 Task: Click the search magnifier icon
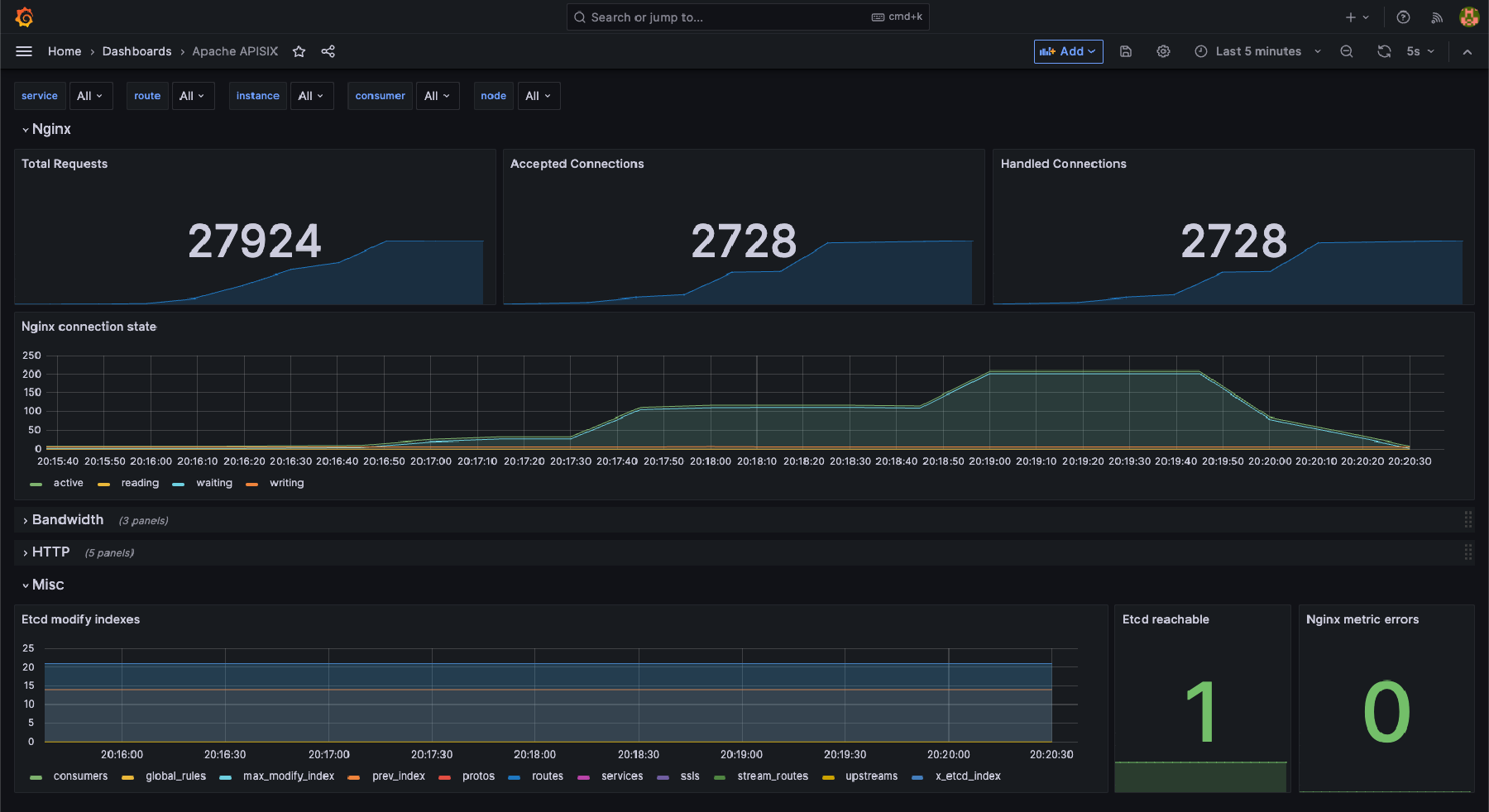[580, 17]
